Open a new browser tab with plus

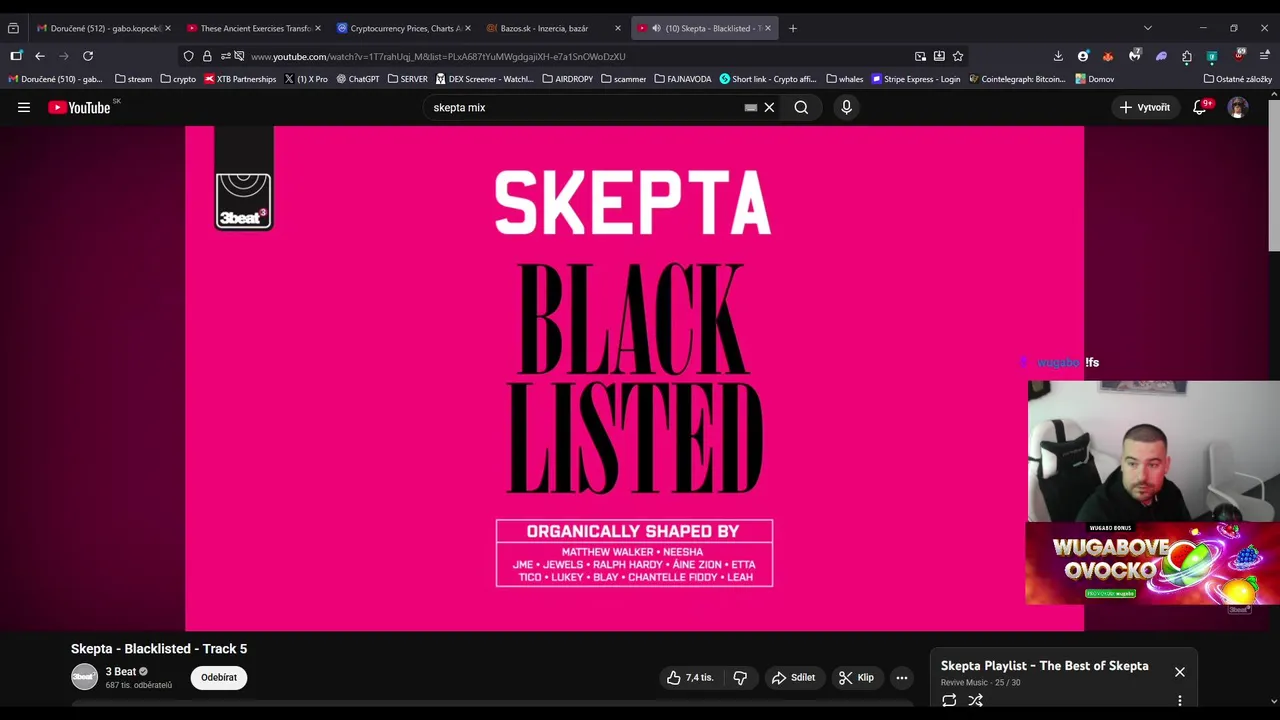coord(793,28)
